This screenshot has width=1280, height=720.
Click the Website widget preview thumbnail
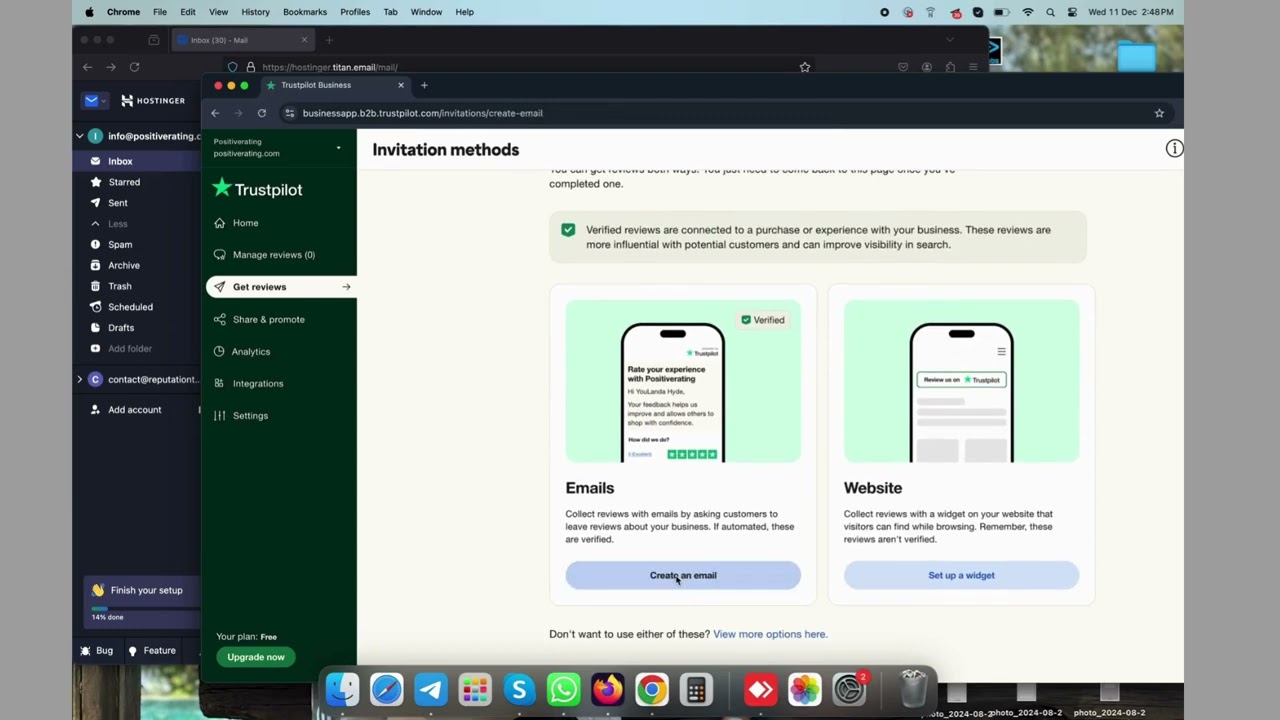[961, 381]
